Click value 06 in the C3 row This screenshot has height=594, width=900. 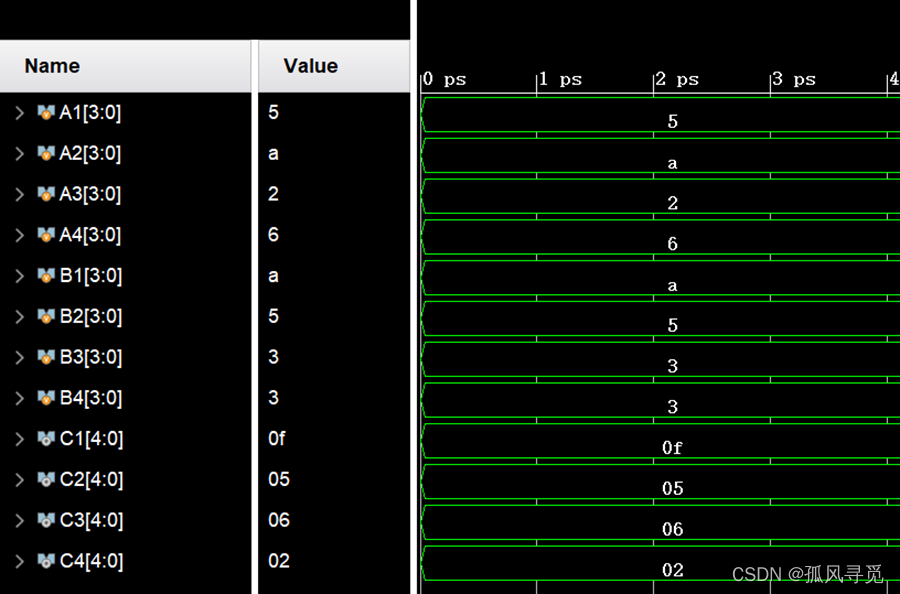pyautogui.click(x=279, y=520)
